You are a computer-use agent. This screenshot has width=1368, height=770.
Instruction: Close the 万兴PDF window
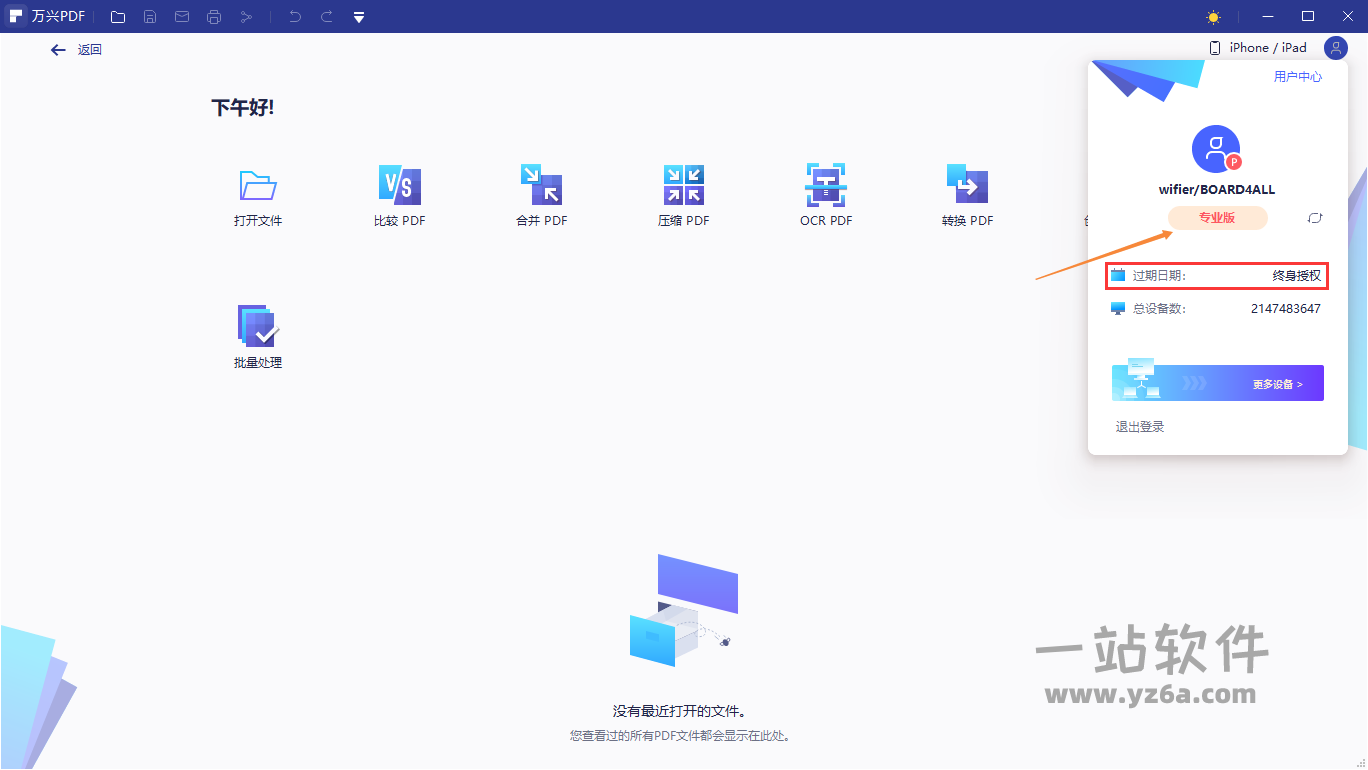pyautogui.click(x=1346, y=16)
